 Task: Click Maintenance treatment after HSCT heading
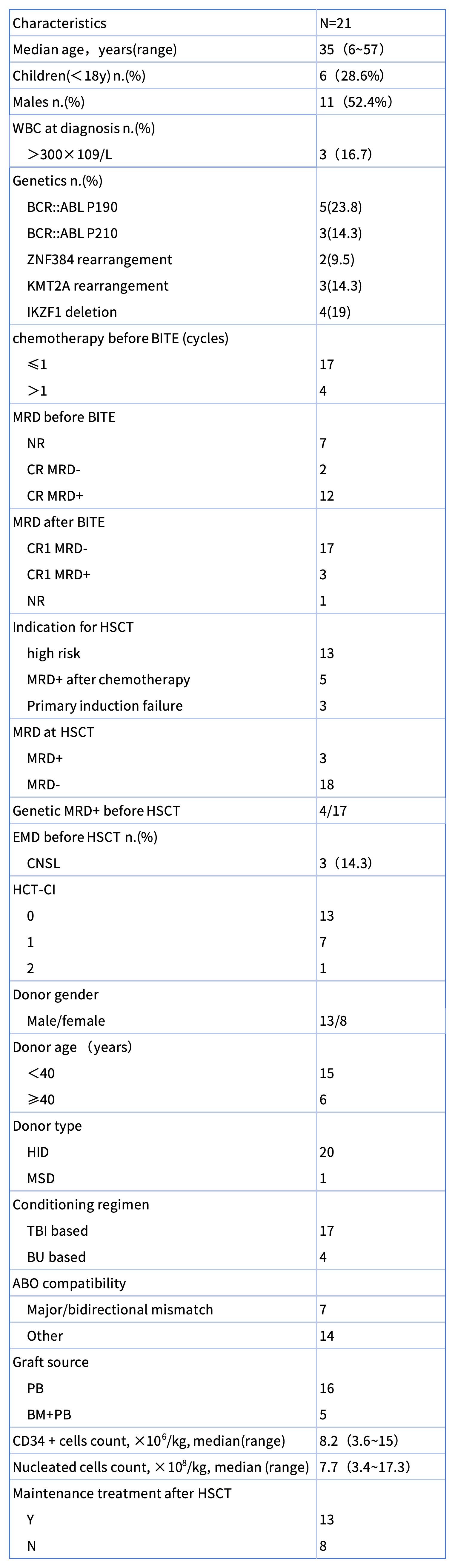tap(122, 1493)
